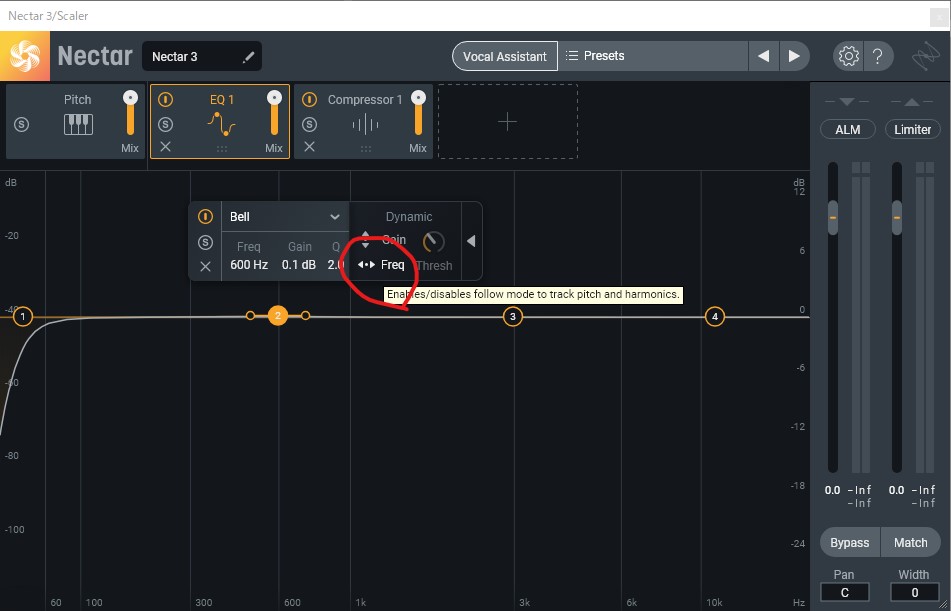Click the pencil edit icon beside Nectar 3
Viewport: 951px width, 611px height.
coord(248,57)
